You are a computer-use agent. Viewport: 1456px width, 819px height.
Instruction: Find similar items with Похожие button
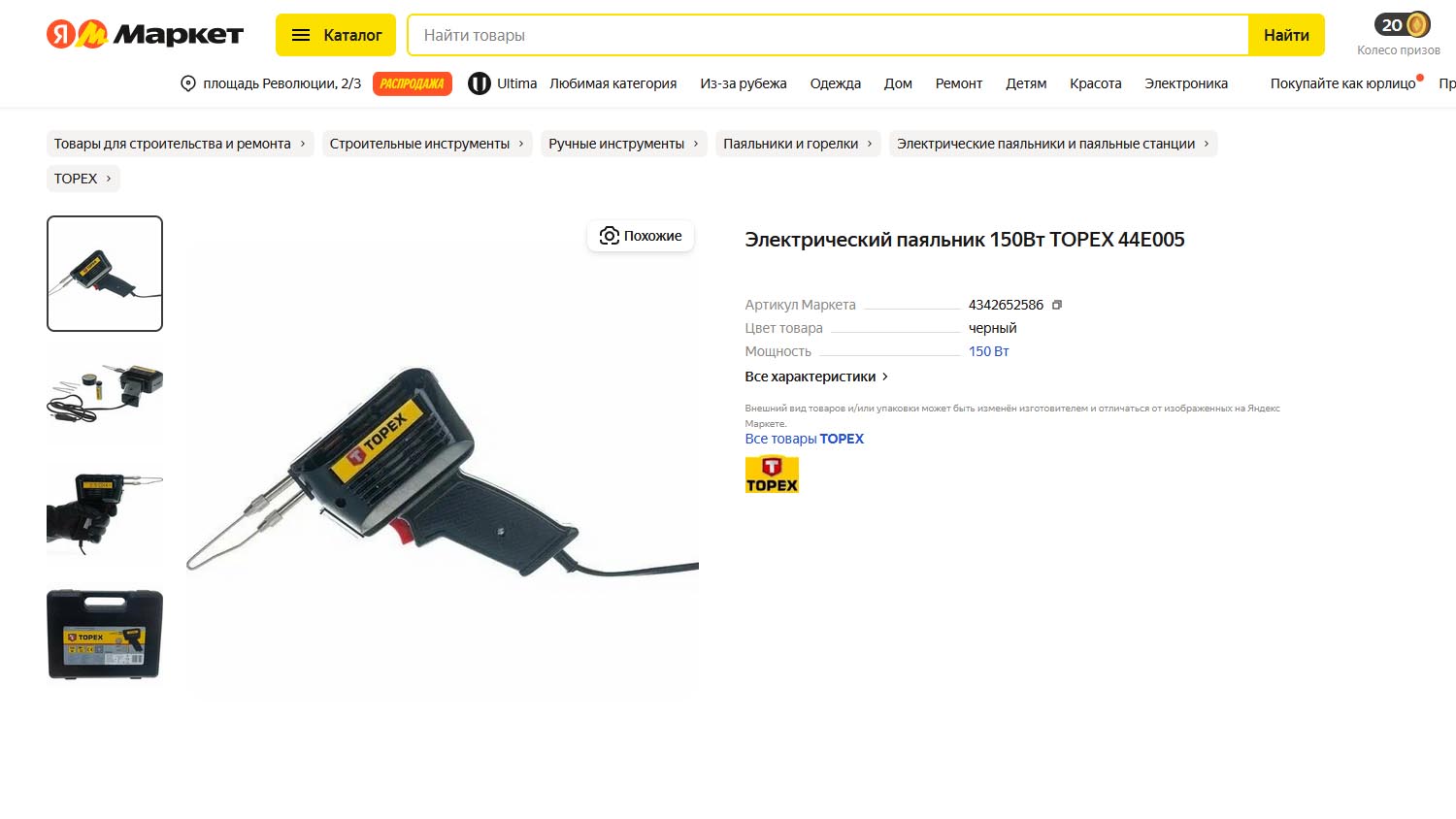[641, 236]
